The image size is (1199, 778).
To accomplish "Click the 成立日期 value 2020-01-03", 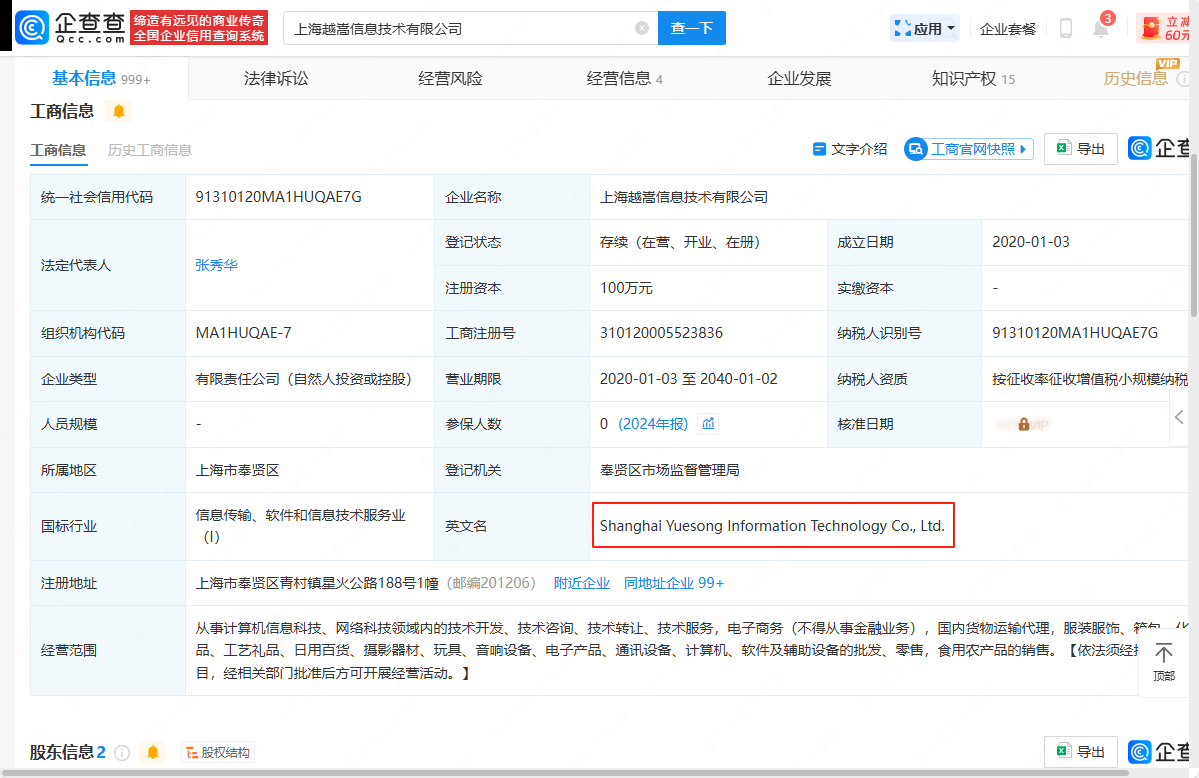I will pos(1031,242).
